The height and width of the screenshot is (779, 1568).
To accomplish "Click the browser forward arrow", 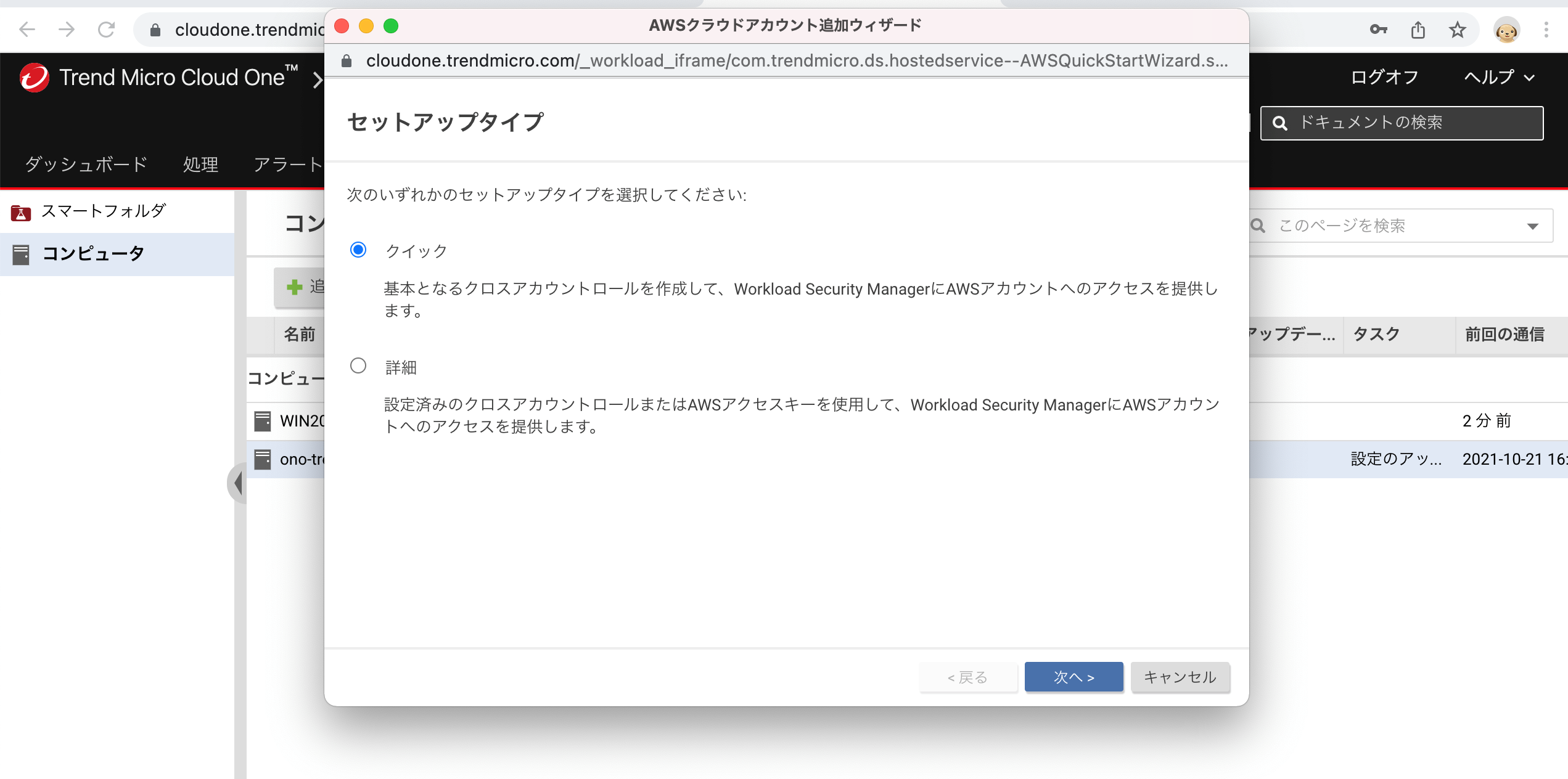I will [x=67, y=29].
